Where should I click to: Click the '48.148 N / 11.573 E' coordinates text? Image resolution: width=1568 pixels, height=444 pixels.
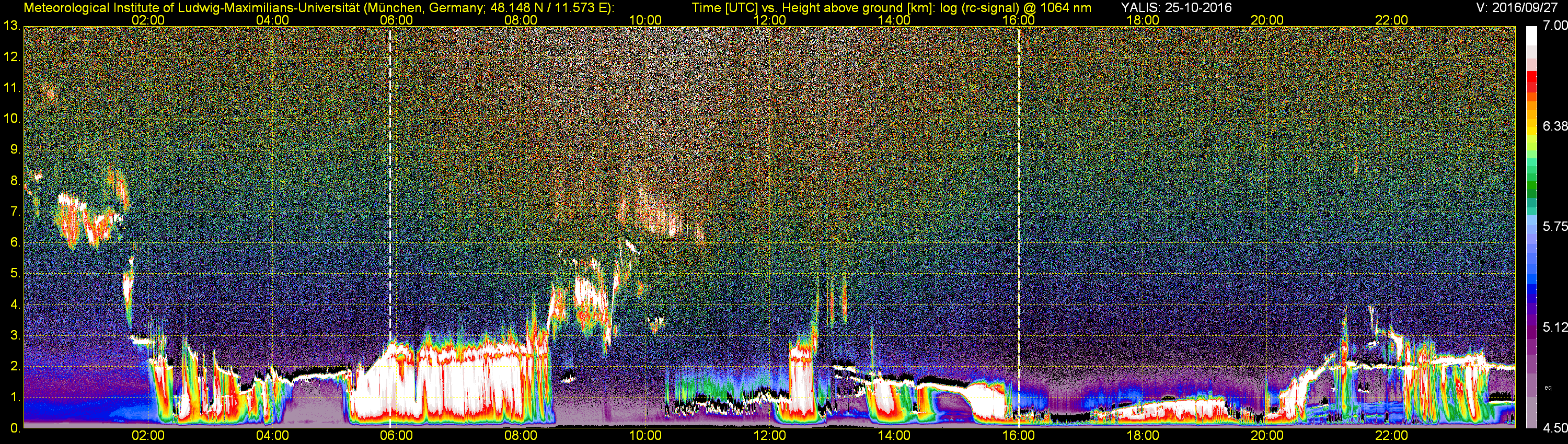(549, 8)
